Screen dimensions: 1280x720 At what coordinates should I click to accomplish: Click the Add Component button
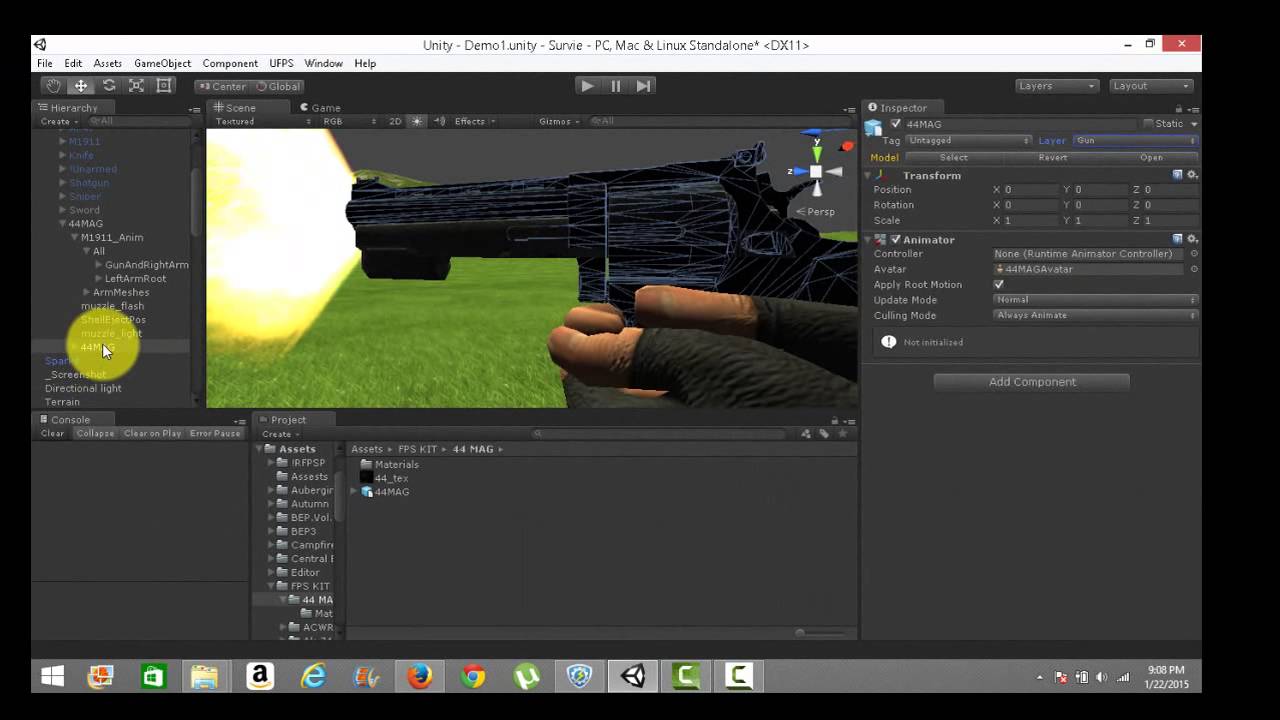pos(1032,382)
